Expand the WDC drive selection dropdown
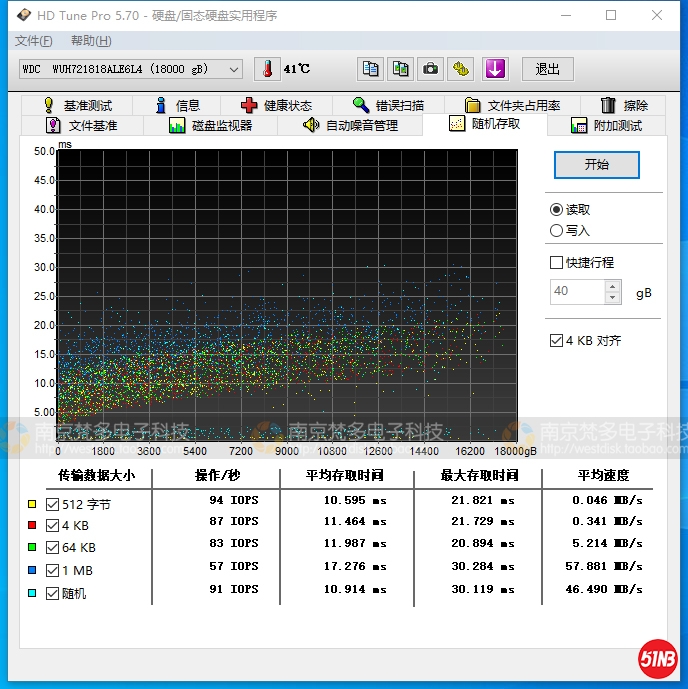Image resolution: width=688 pixels, height=689 pixels. click(x=234, y=69)
